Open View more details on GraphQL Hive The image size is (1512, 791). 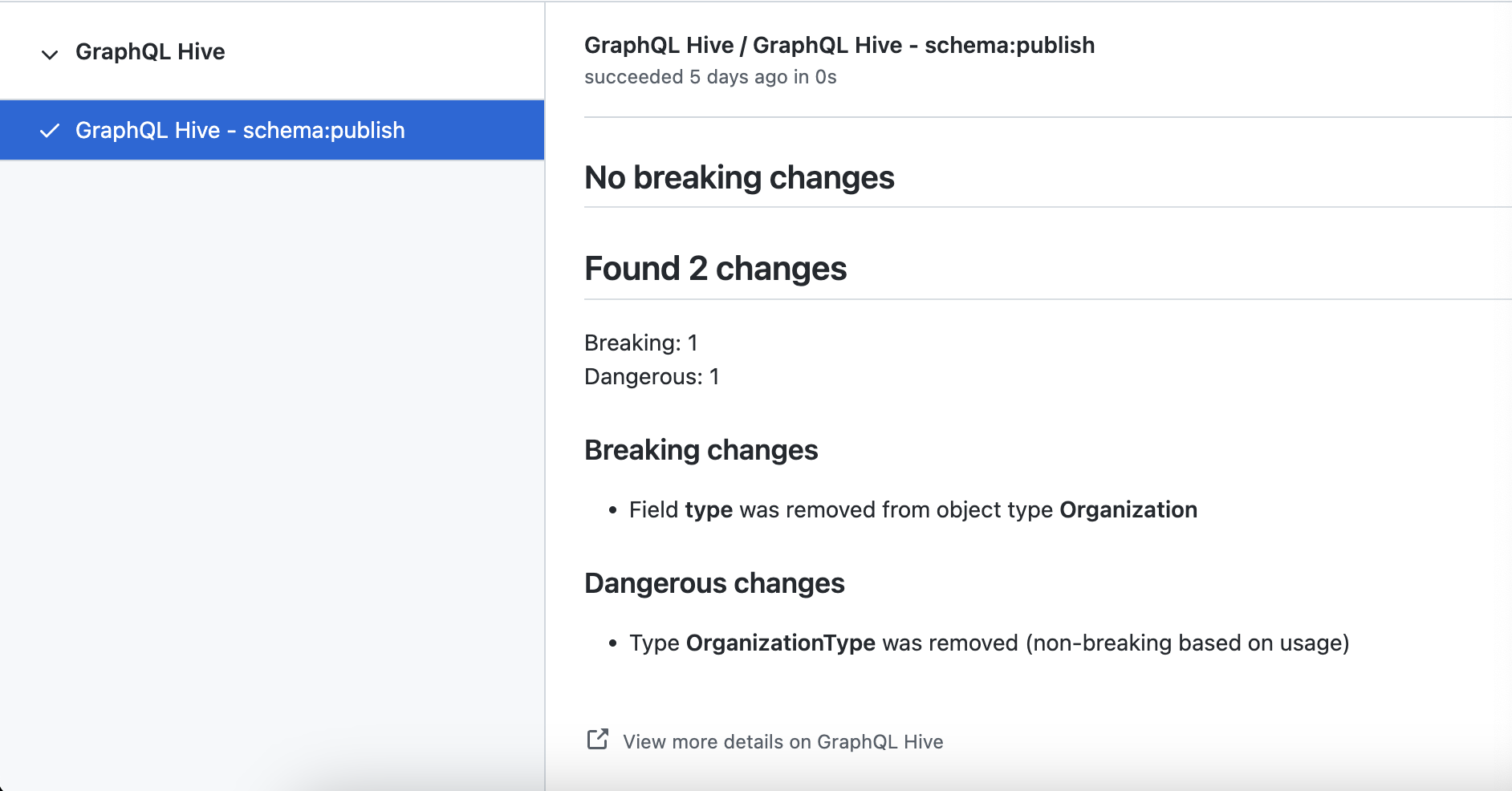[782, 742]
